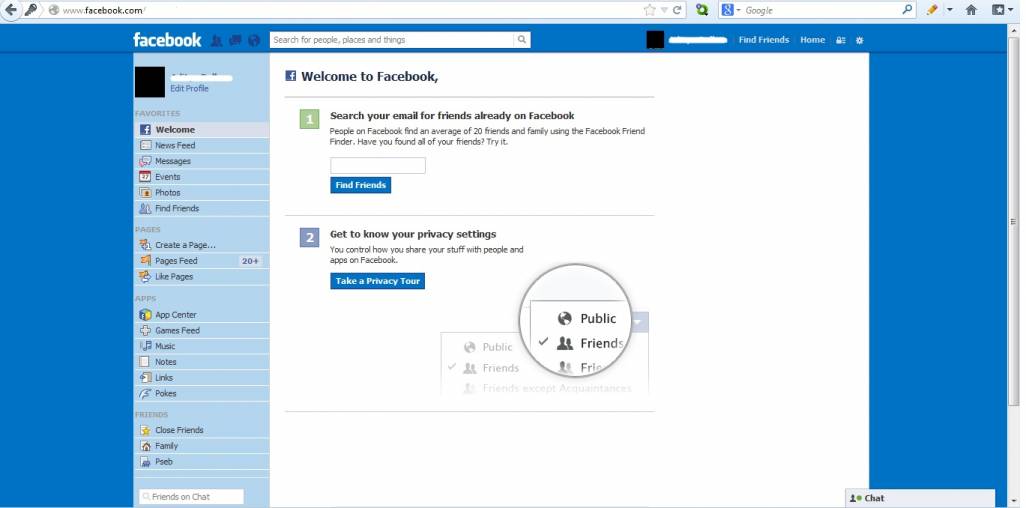Image resolution: width=1026 pixels, height=508 pixels.
Task: Open the Chat bar at bottom right
Action: [920, 498]
